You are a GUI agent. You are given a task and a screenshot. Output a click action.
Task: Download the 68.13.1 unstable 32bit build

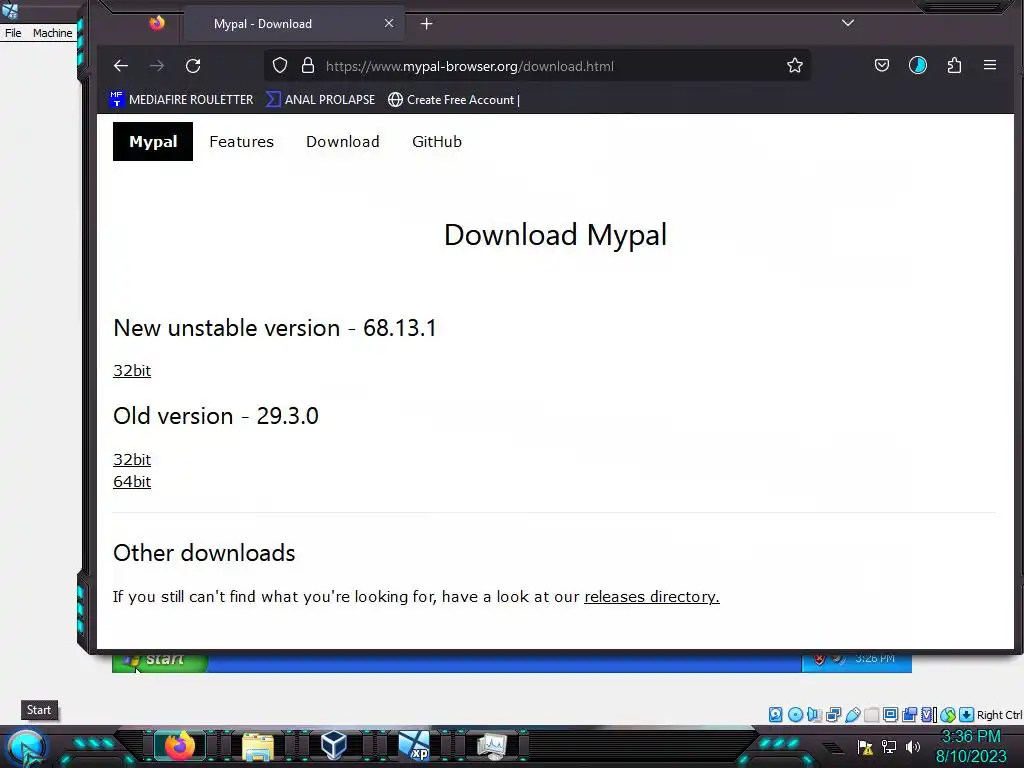[x=132, y=370]
